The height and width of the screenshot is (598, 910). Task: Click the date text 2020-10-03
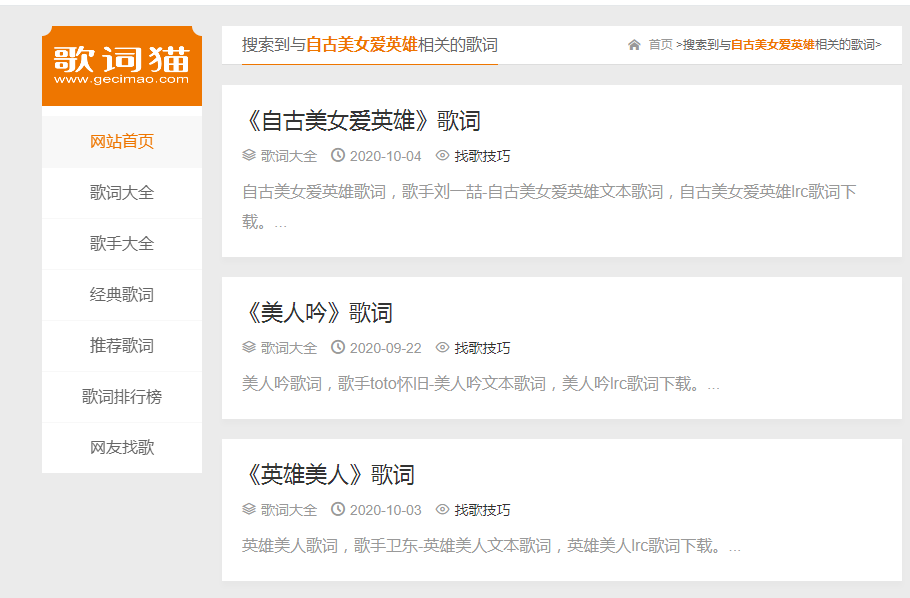click(385, 510)
